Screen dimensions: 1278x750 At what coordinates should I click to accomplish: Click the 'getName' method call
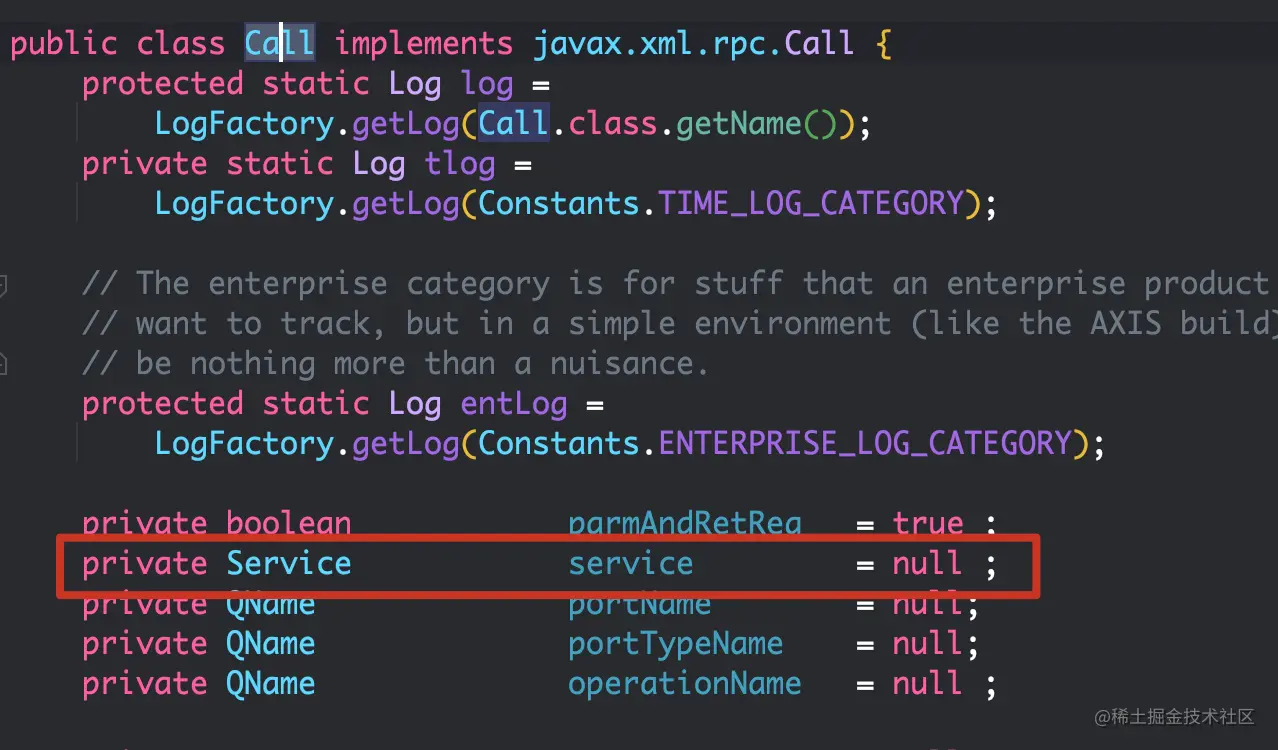pyautogui.click(x=739, y=124)
